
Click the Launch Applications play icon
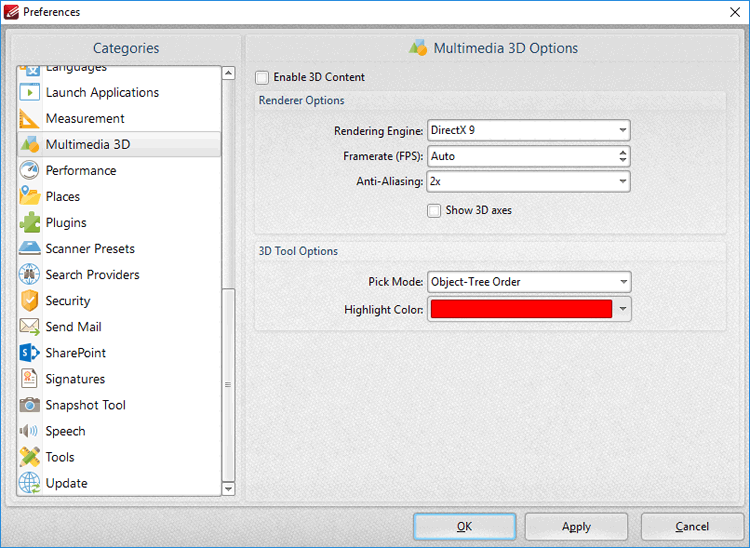30,92
